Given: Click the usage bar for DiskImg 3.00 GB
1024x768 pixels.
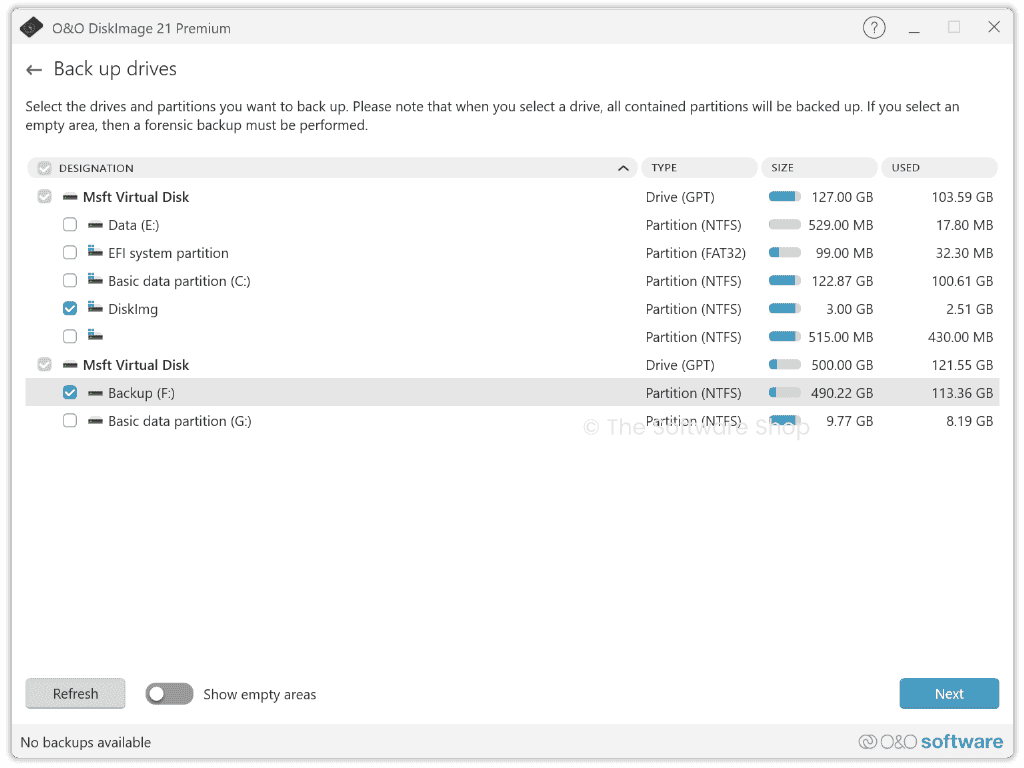Looking at the screenshot, I should point(784,309).
